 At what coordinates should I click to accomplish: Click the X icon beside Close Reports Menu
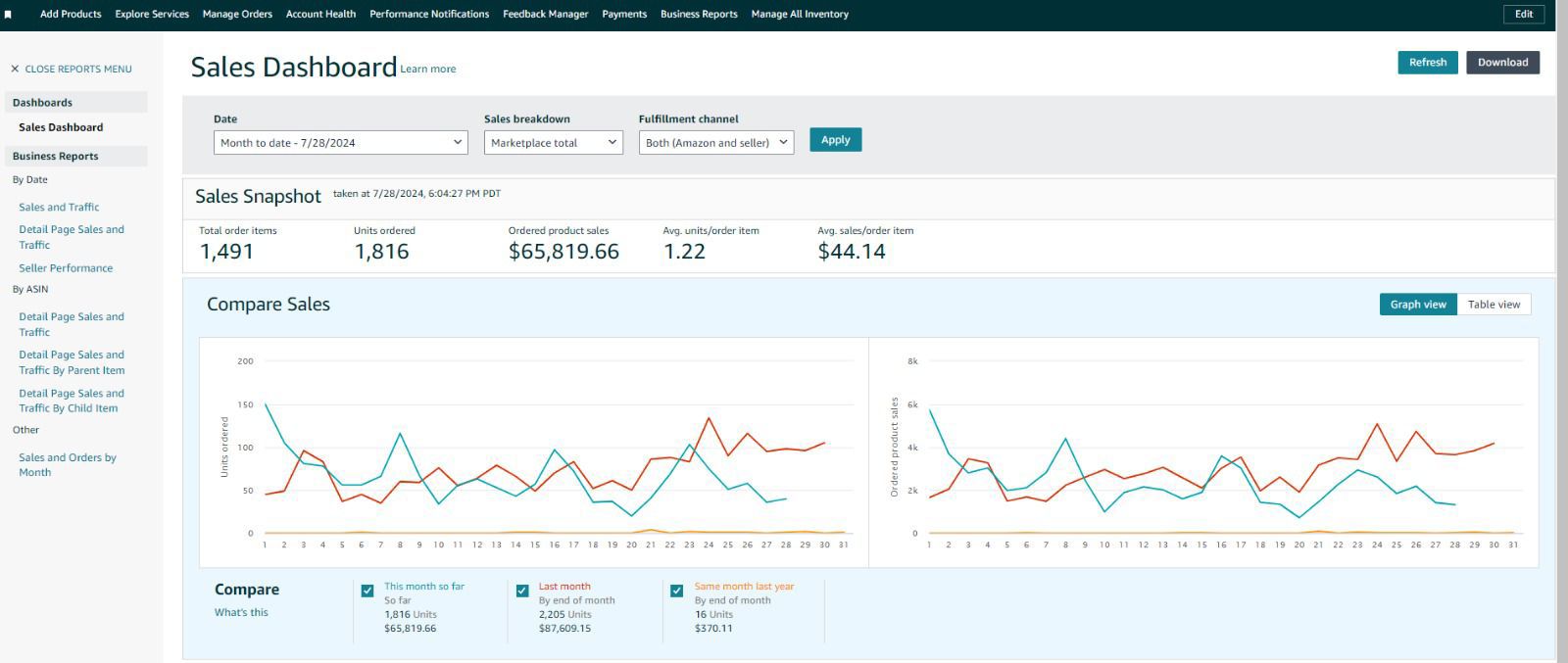pyautogui.click(x=15, y=69)
